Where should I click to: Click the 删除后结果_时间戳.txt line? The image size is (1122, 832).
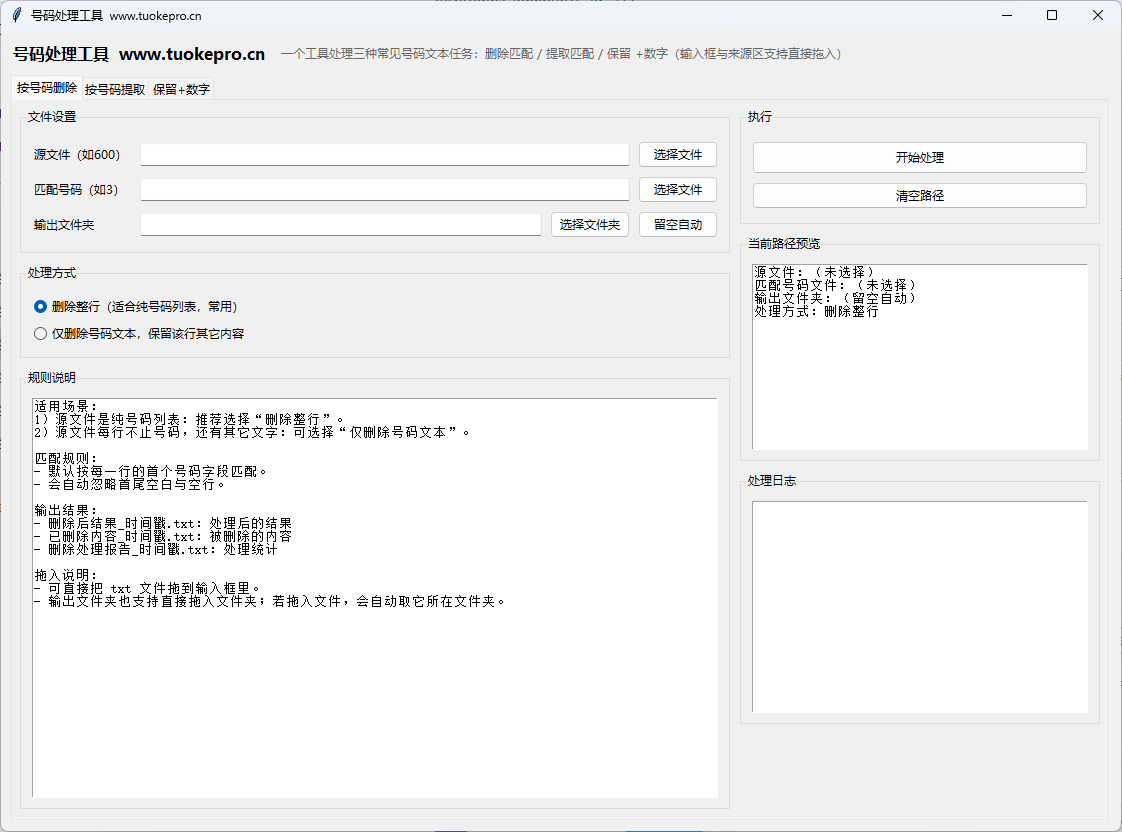pyautogui.click(x=163, y=524)
